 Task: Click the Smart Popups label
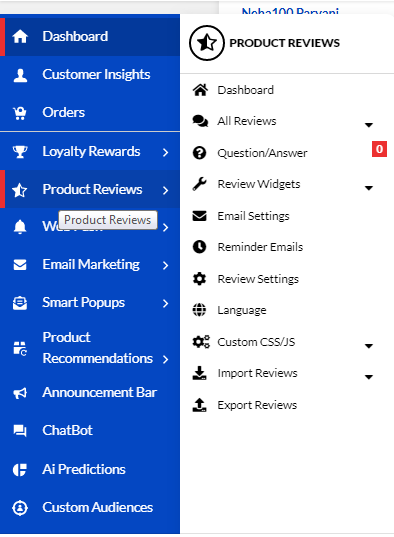coord(83,302)
